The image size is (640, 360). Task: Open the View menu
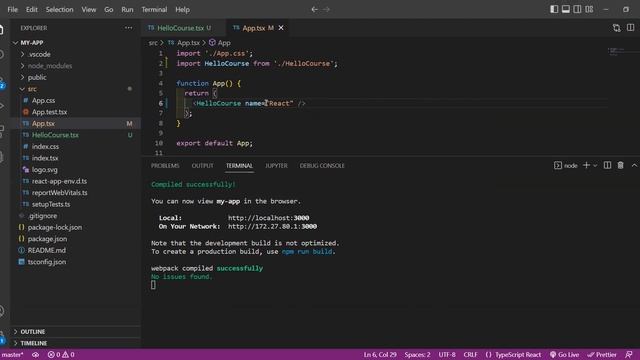[x=89, y=9]
